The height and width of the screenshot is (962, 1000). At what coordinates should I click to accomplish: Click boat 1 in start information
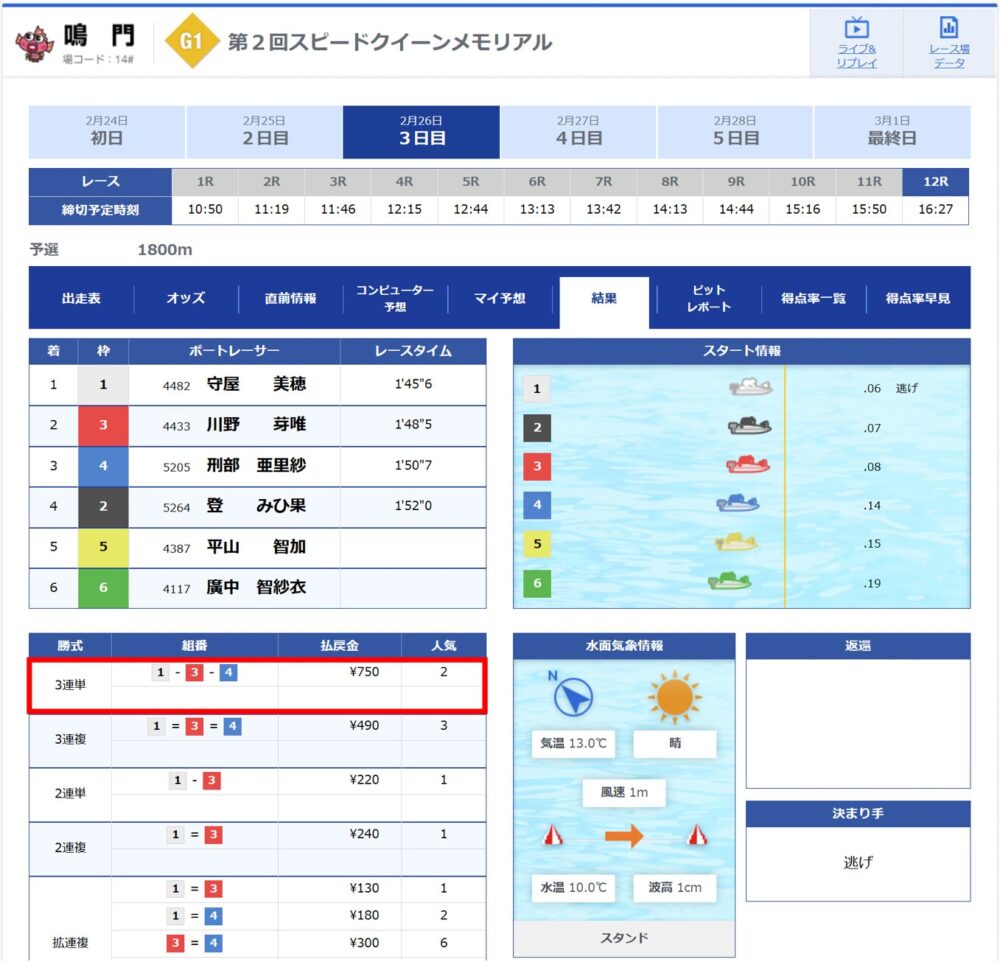(x=750, y=388)
